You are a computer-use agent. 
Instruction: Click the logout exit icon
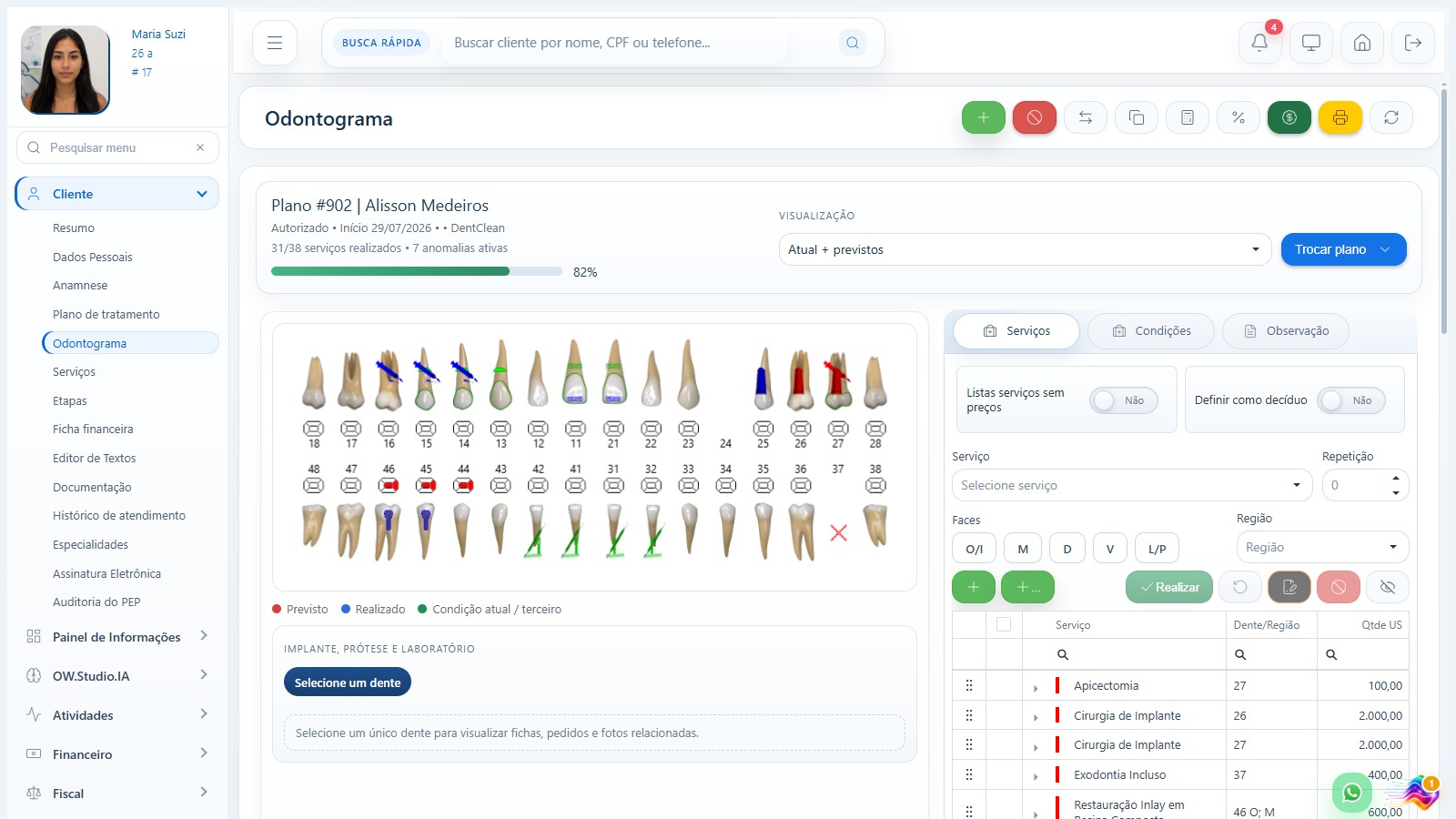(x=1413, y=43)
